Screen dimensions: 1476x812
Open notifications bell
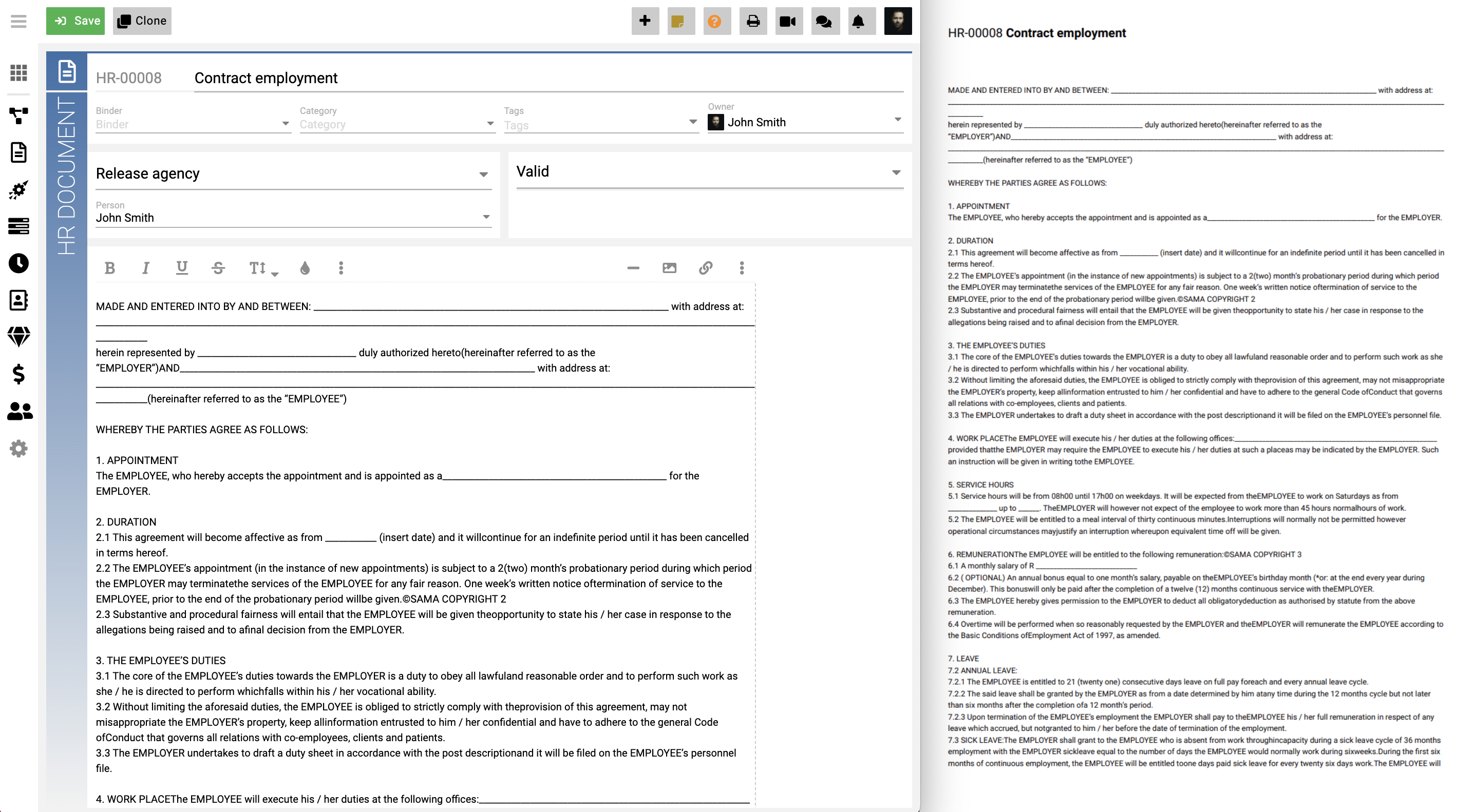861,21
